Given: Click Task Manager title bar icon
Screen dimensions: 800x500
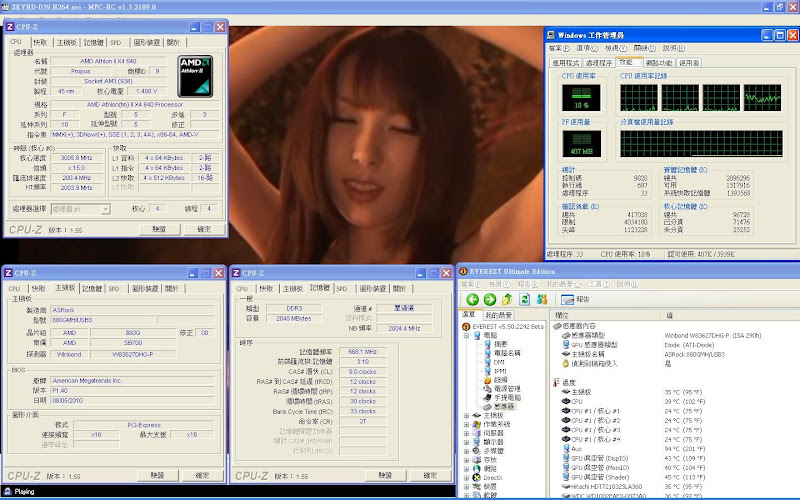Looking at the screenshot, I should [551, 35].
